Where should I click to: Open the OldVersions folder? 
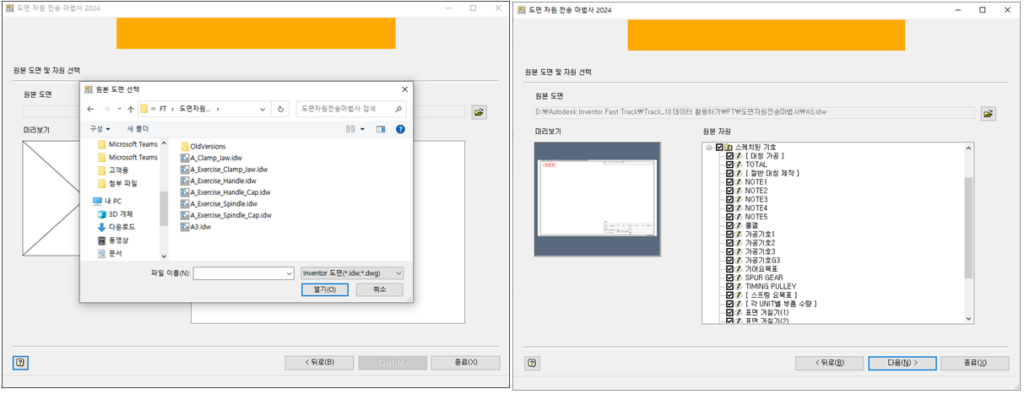point(202,146)
